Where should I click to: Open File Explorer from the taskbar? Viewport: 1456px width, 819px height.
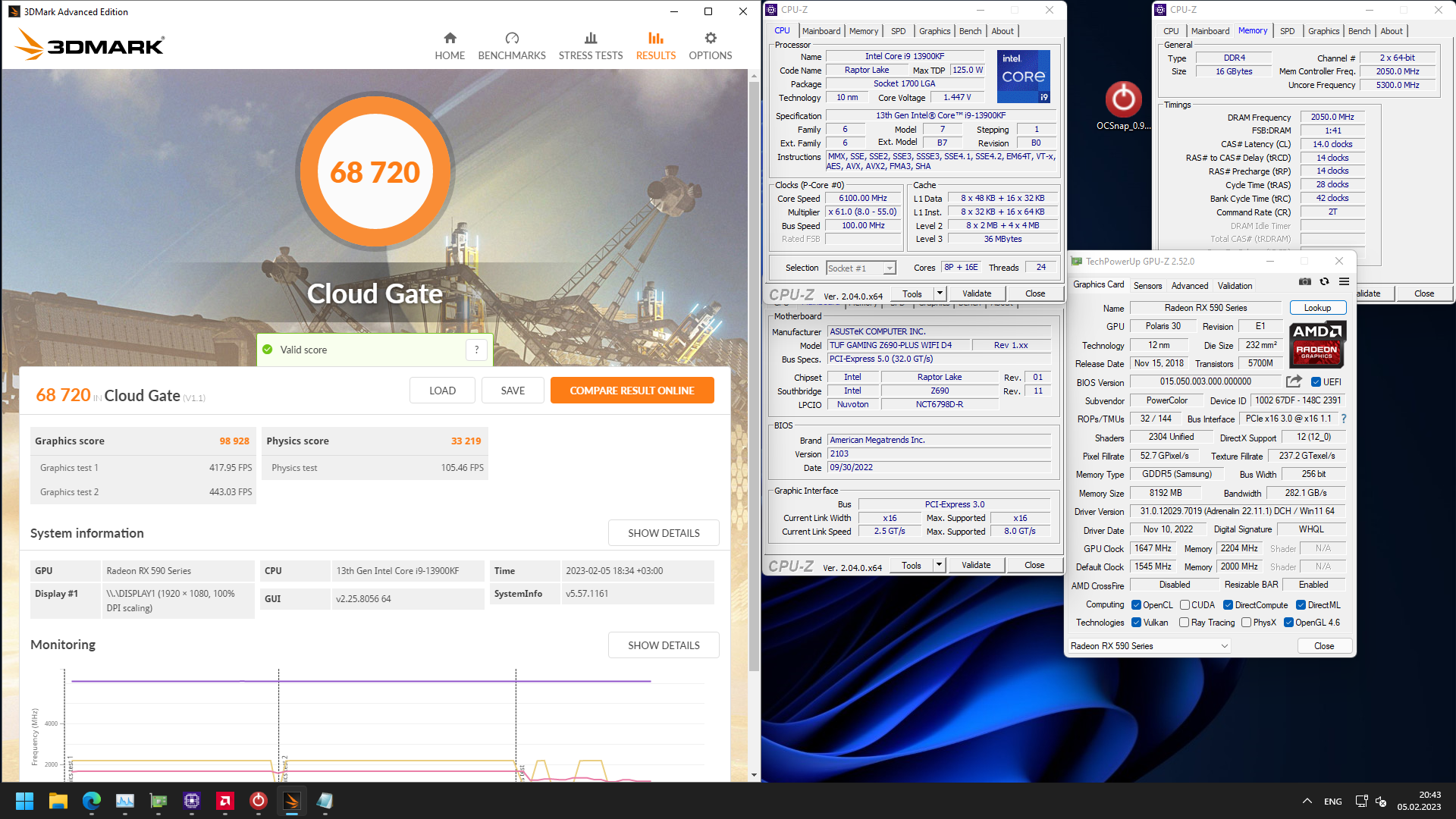point(58,801)
